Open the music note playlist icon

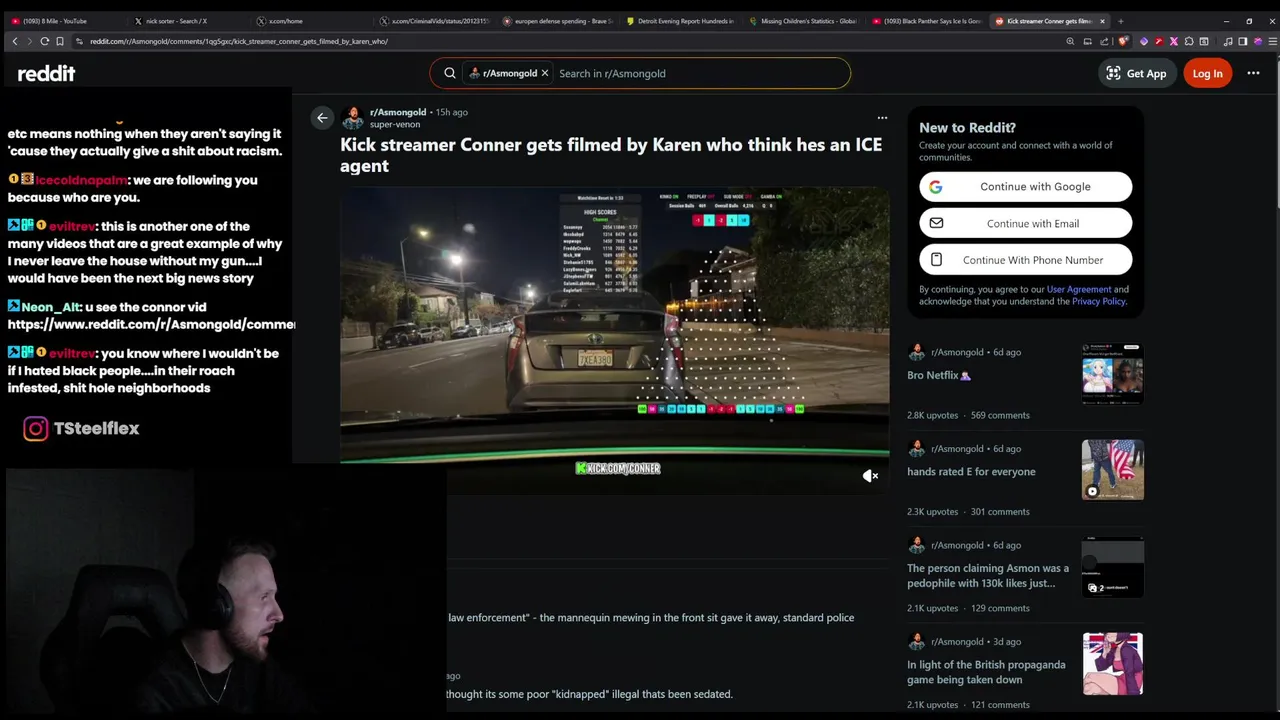point(1228,41)
